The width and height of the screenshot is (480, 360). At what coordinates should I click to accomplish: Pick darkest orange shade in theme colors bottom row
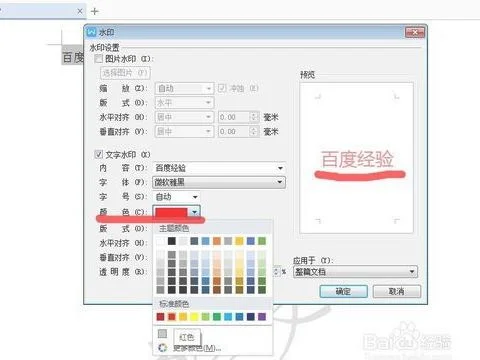[x=217, y=290]
